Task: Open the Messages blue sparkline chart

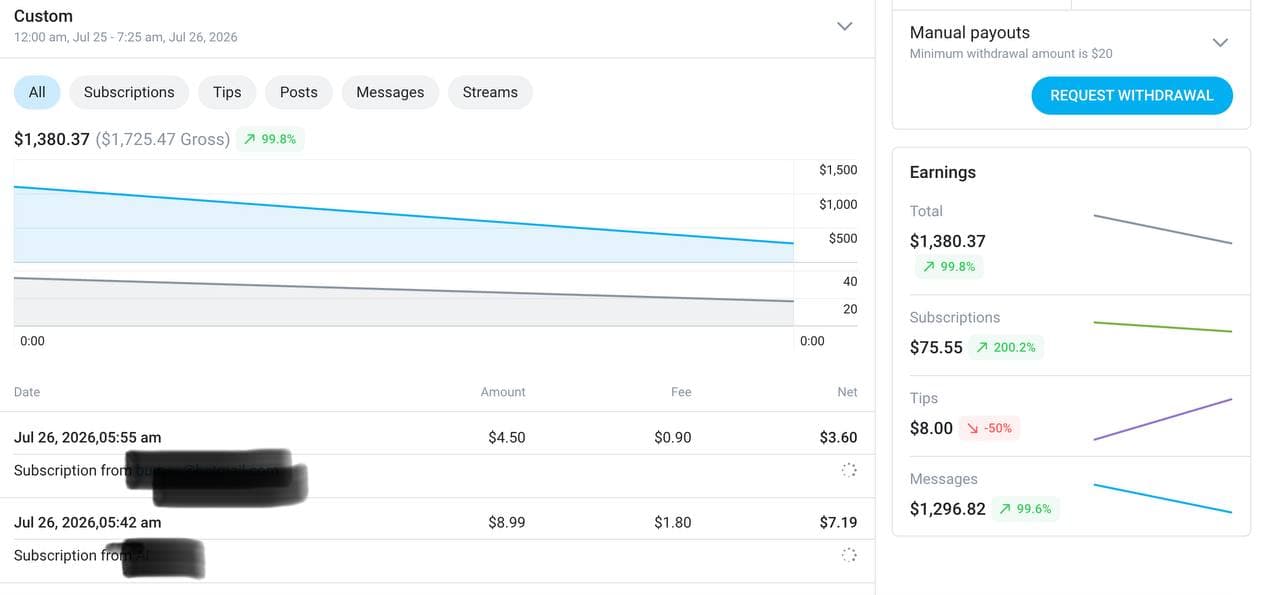Action: click(x=1163, y=498)
